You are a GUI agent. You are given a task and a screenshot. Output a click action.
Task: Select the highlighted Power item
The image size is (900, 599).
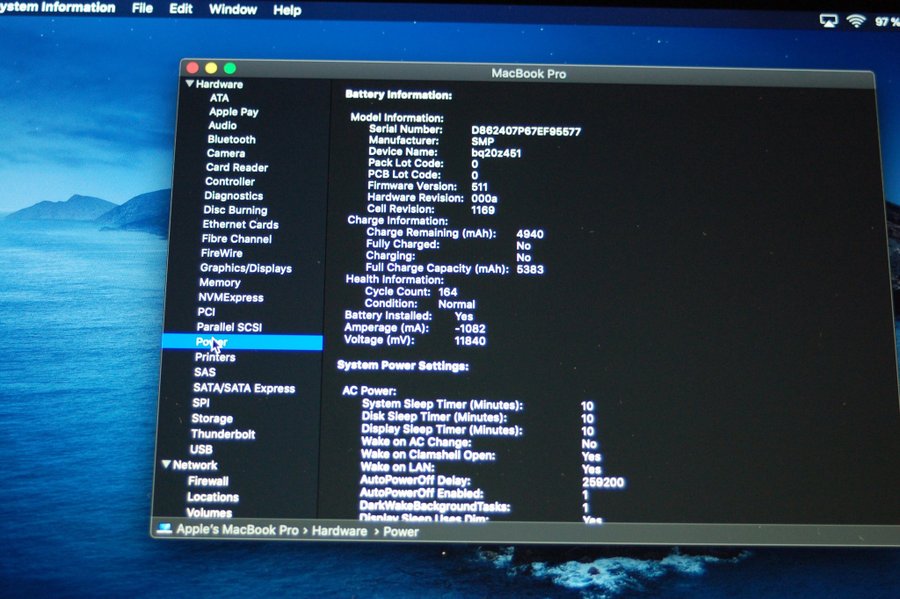pos(242,343)
